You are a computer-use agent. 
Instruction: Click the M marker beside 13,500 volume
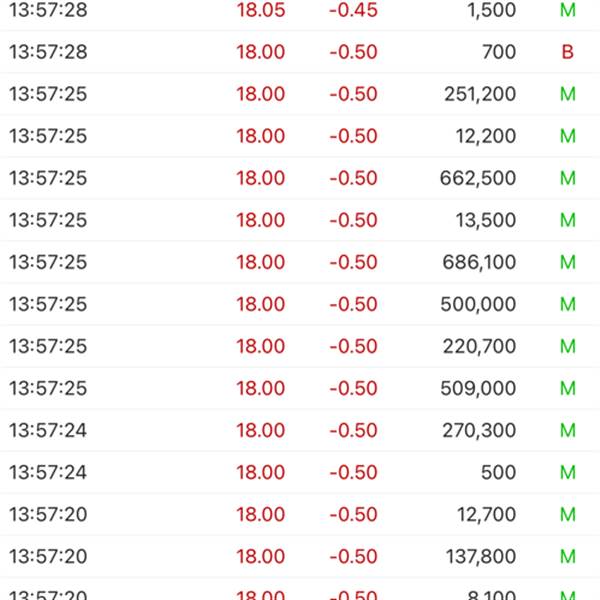(x=568, y=220)
